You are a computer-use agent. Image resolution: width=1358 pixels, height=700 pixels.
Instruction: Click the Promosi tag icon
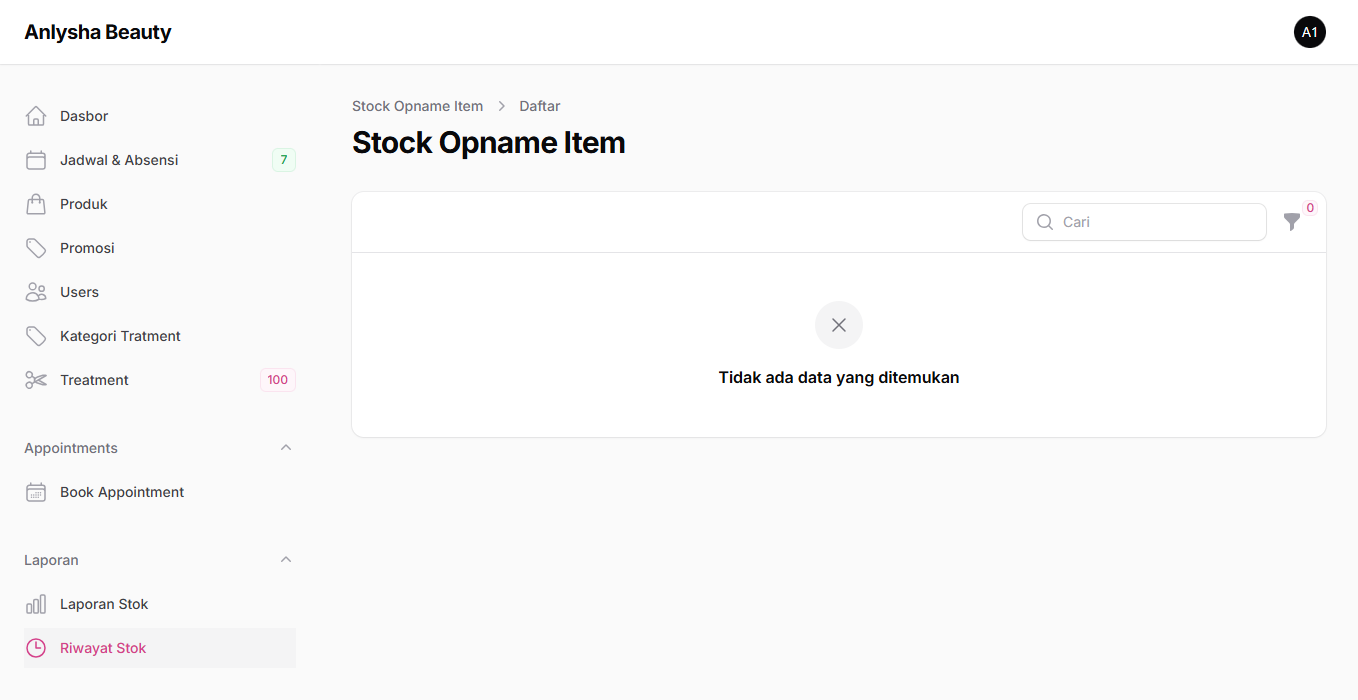[x=36, y=248]
